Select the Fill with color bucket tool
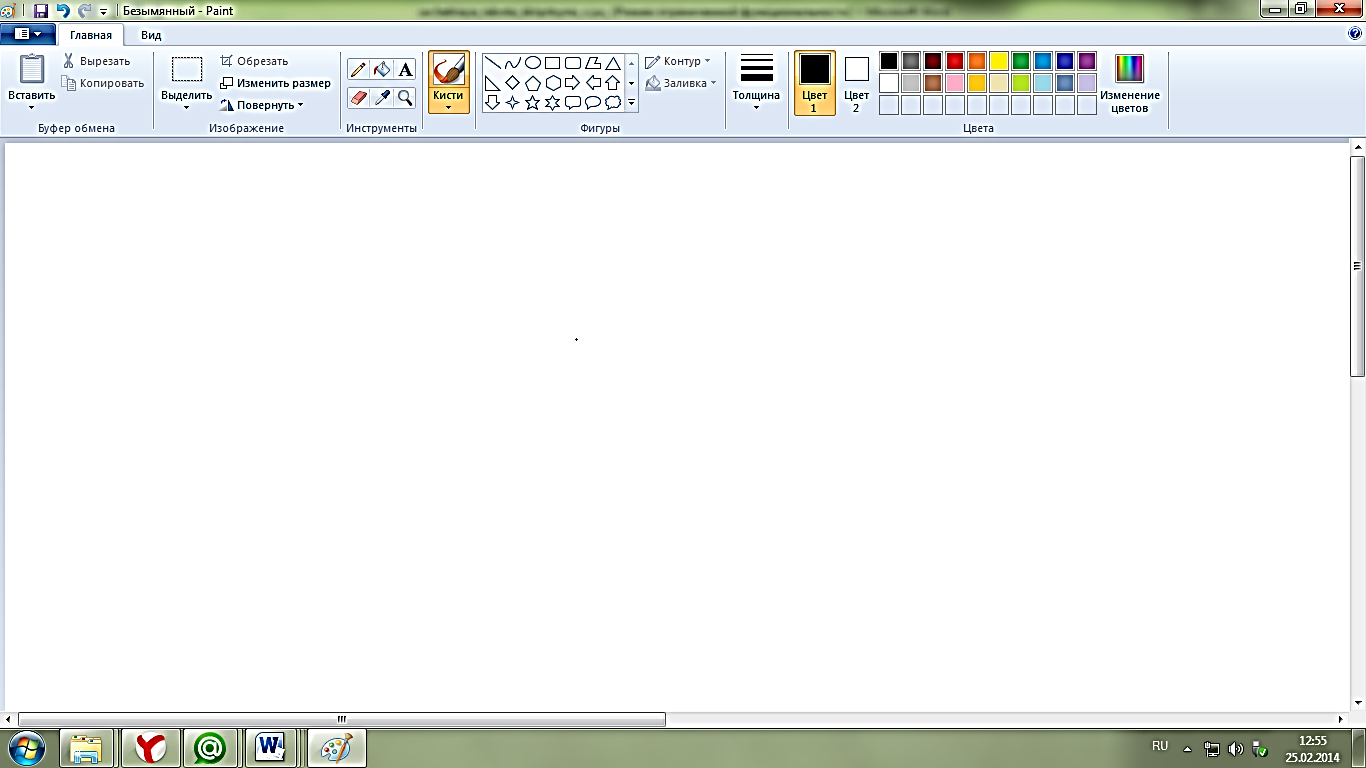 382,70
